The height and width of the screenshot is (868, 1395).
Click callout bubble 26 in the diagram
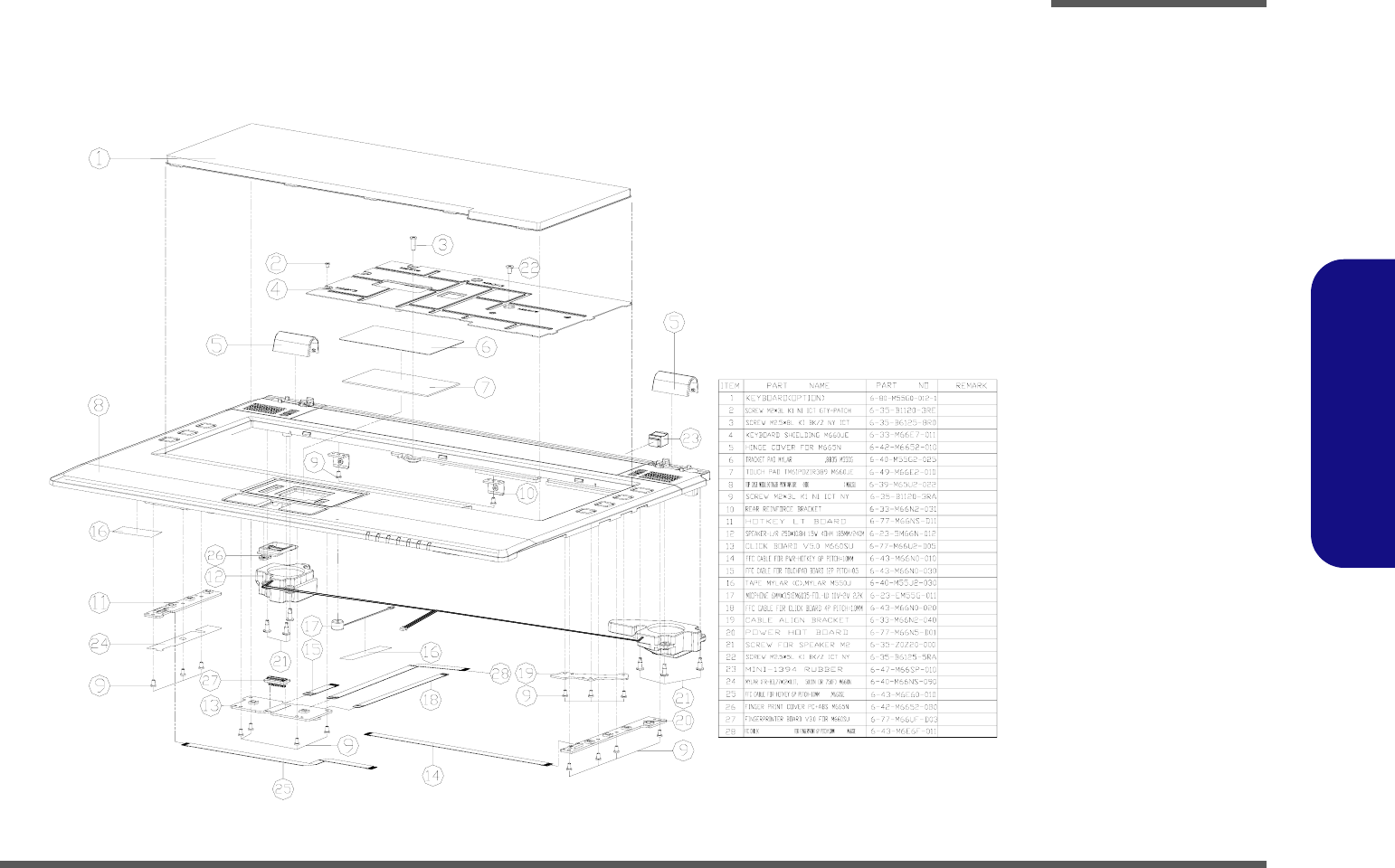pyautogui.click(x=215, y=555)
